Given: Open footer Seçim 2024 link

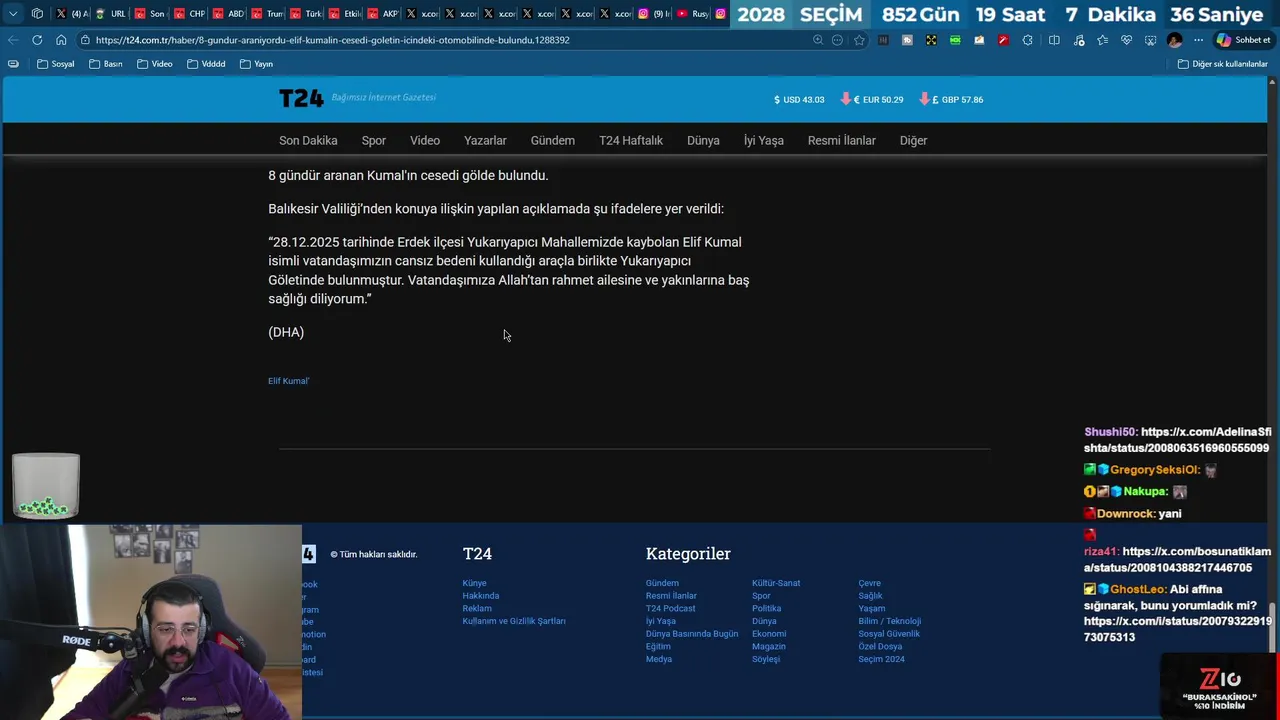Looking at the screenshot, I should [x=881, y=659].
